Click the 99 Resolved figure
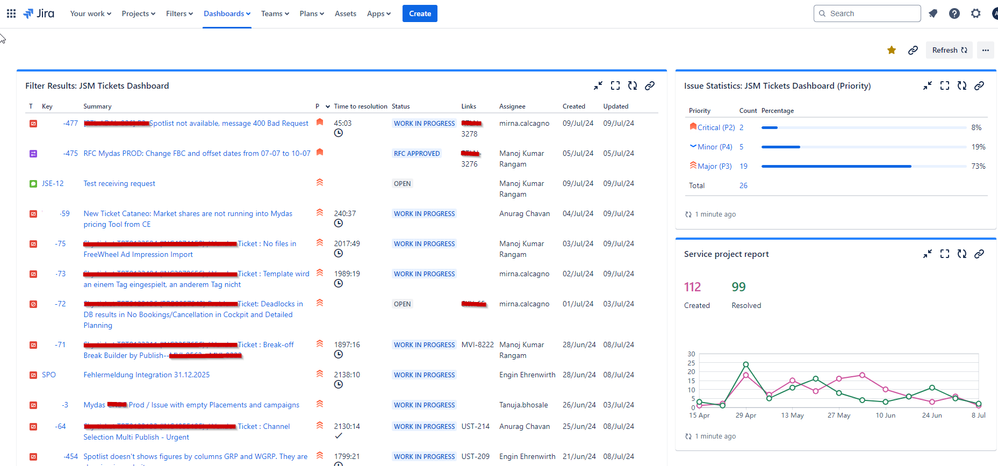998x466 pixels. click(738, 286)
